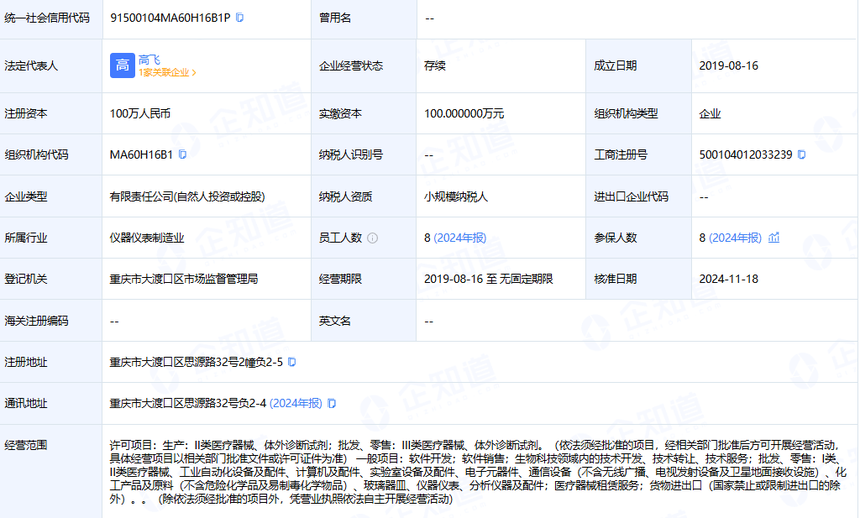The image size is (860, 518).
Task: Click the credit code 91500104MA60H16B1P text
Action: pyautogui.click(x=170, y=18)
